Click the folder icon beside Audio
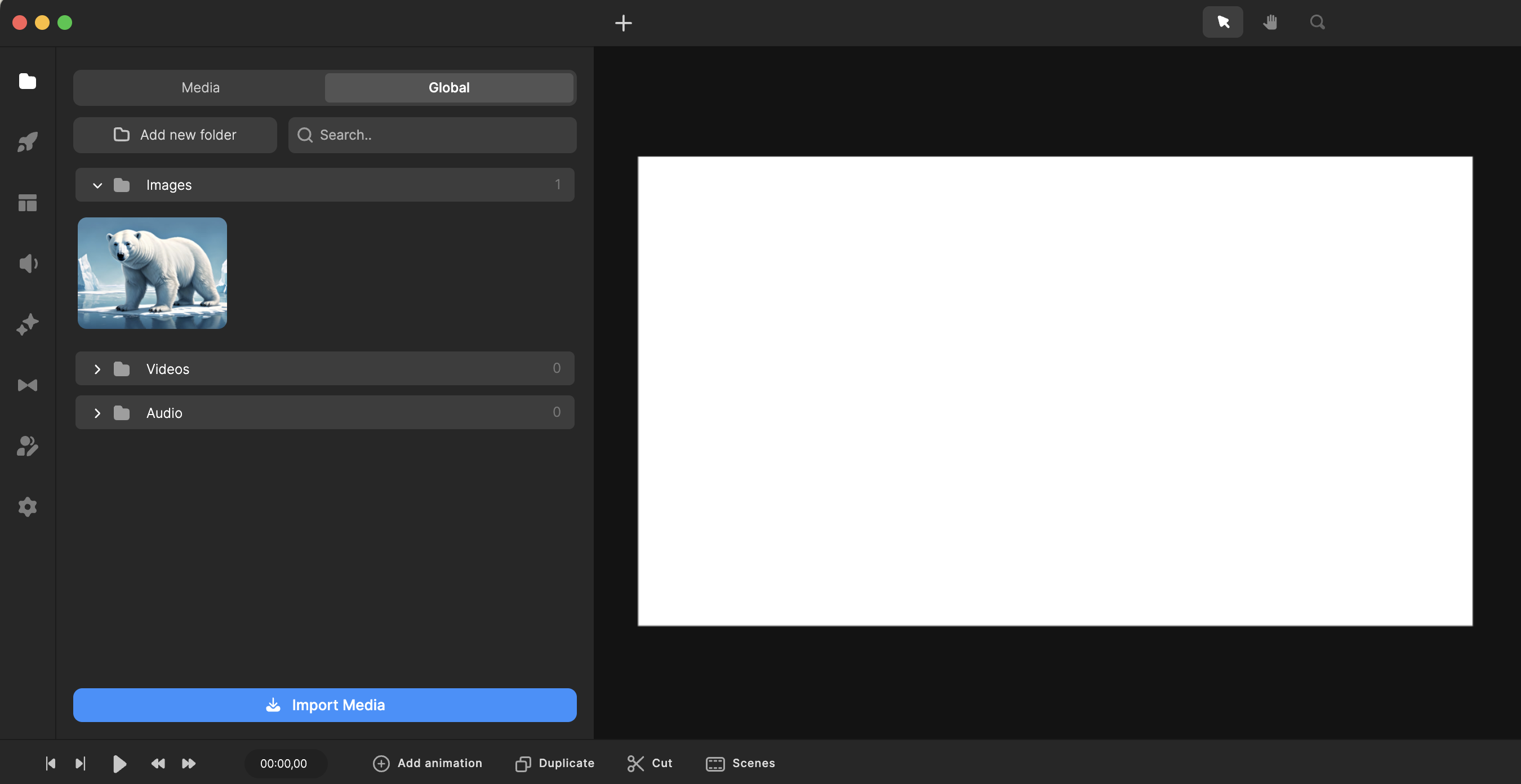Screen dimensions: 1521x784 (x=122, y=413)
